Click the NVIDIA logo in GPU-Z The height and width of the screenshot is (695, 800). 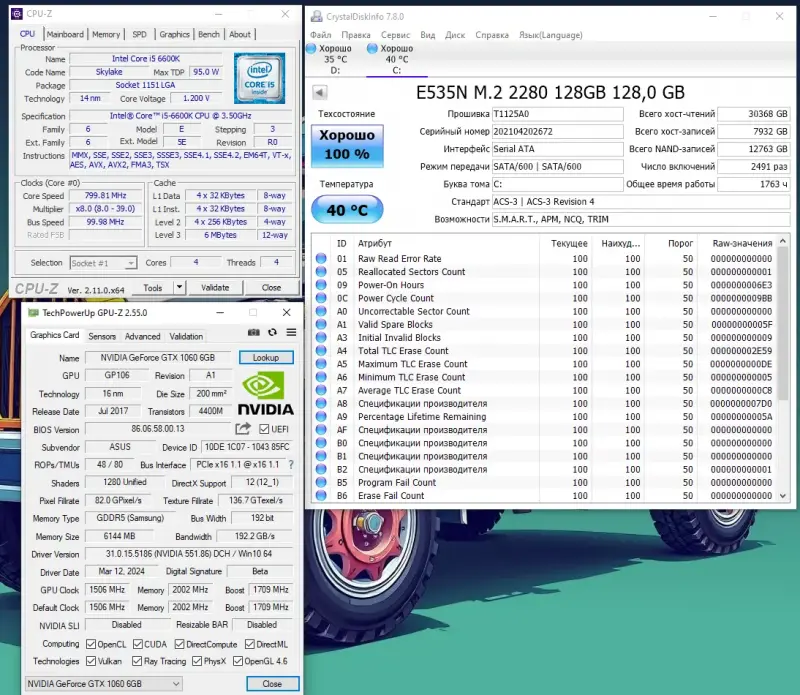point(265,393)
